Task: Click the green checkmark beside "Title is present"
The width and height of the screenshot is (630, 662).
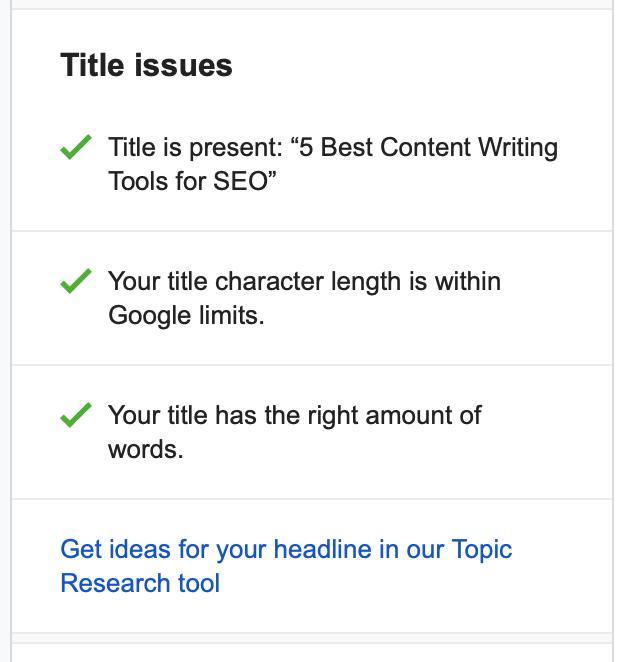Action: [76, 149]
